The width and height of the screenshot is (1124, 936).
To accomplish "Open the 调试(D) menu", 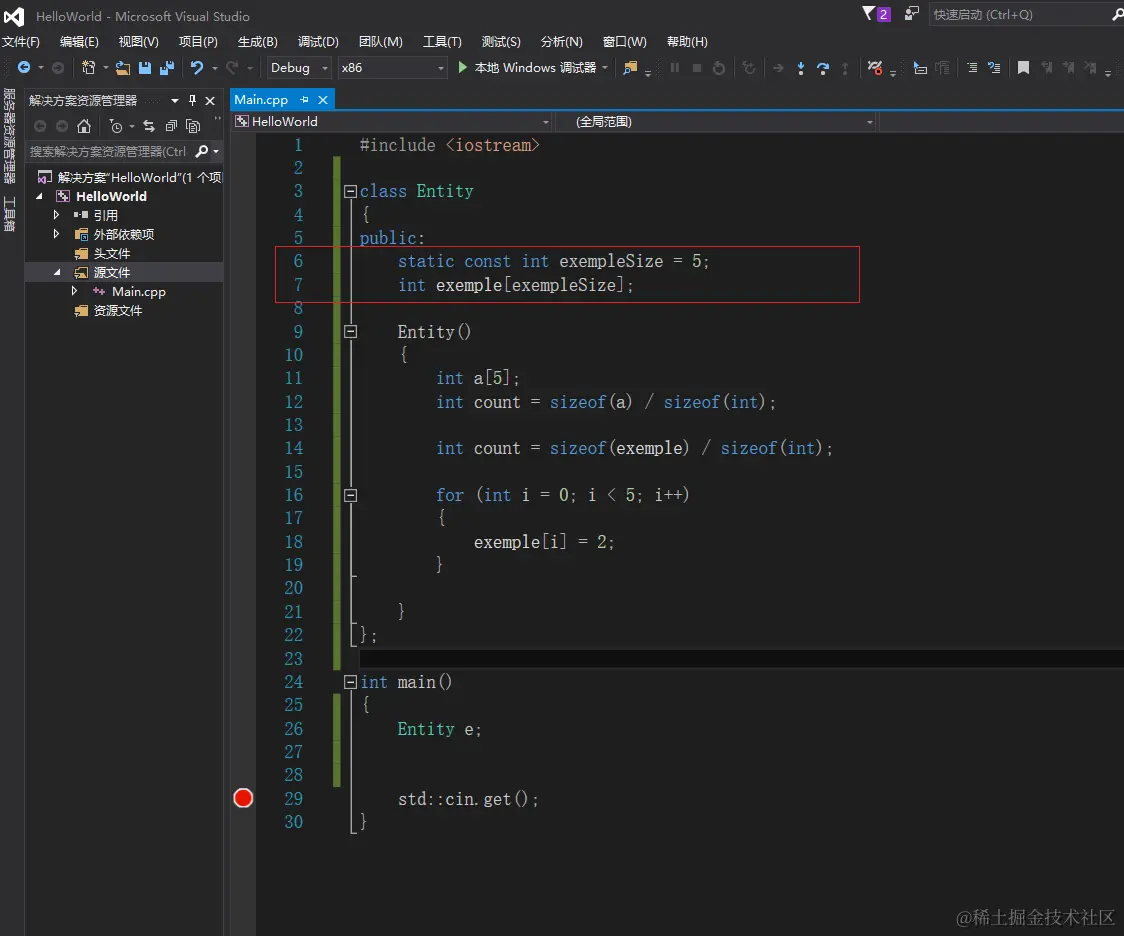I will pos(318,42).
